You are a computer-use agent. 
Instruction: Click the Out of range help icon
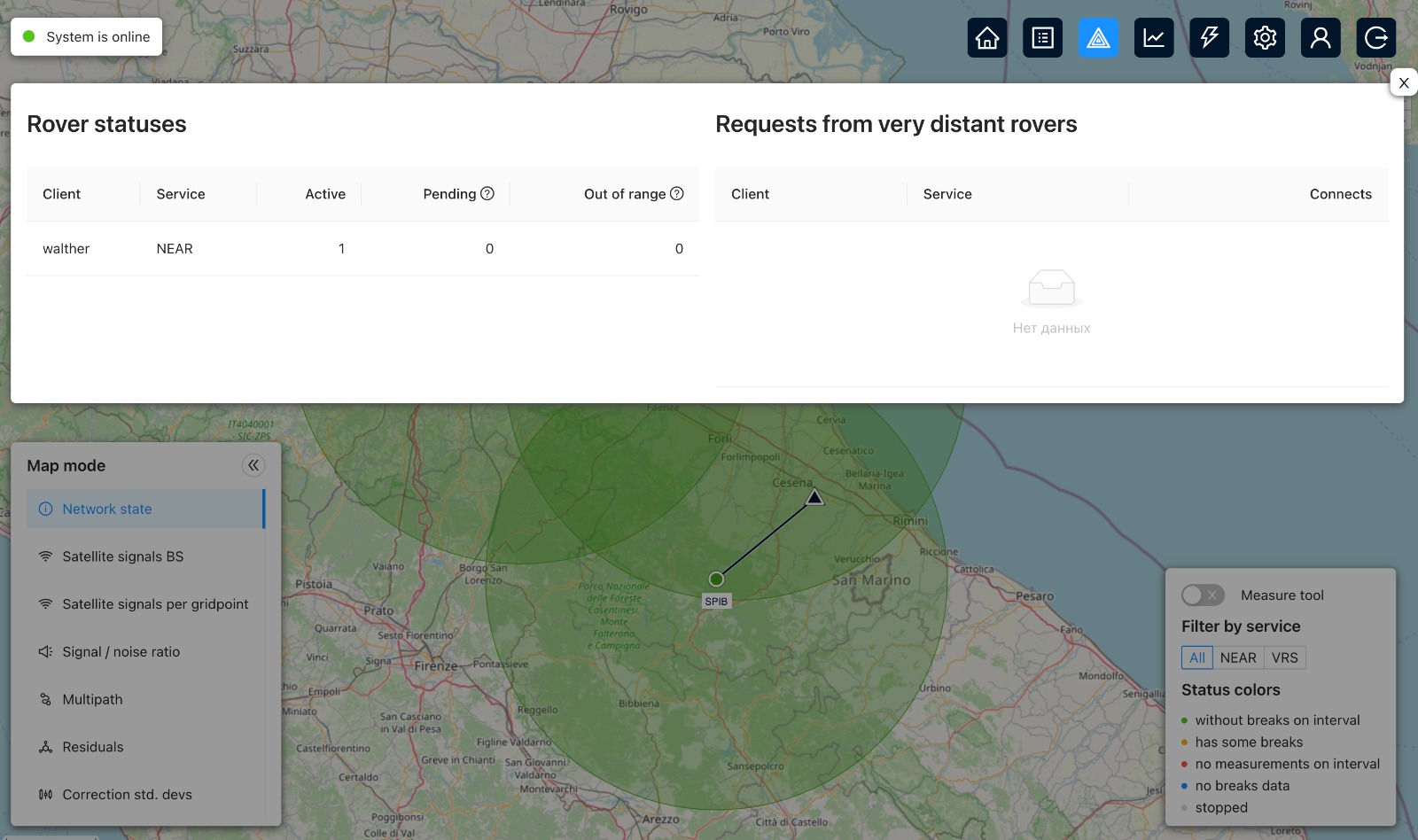677,194
